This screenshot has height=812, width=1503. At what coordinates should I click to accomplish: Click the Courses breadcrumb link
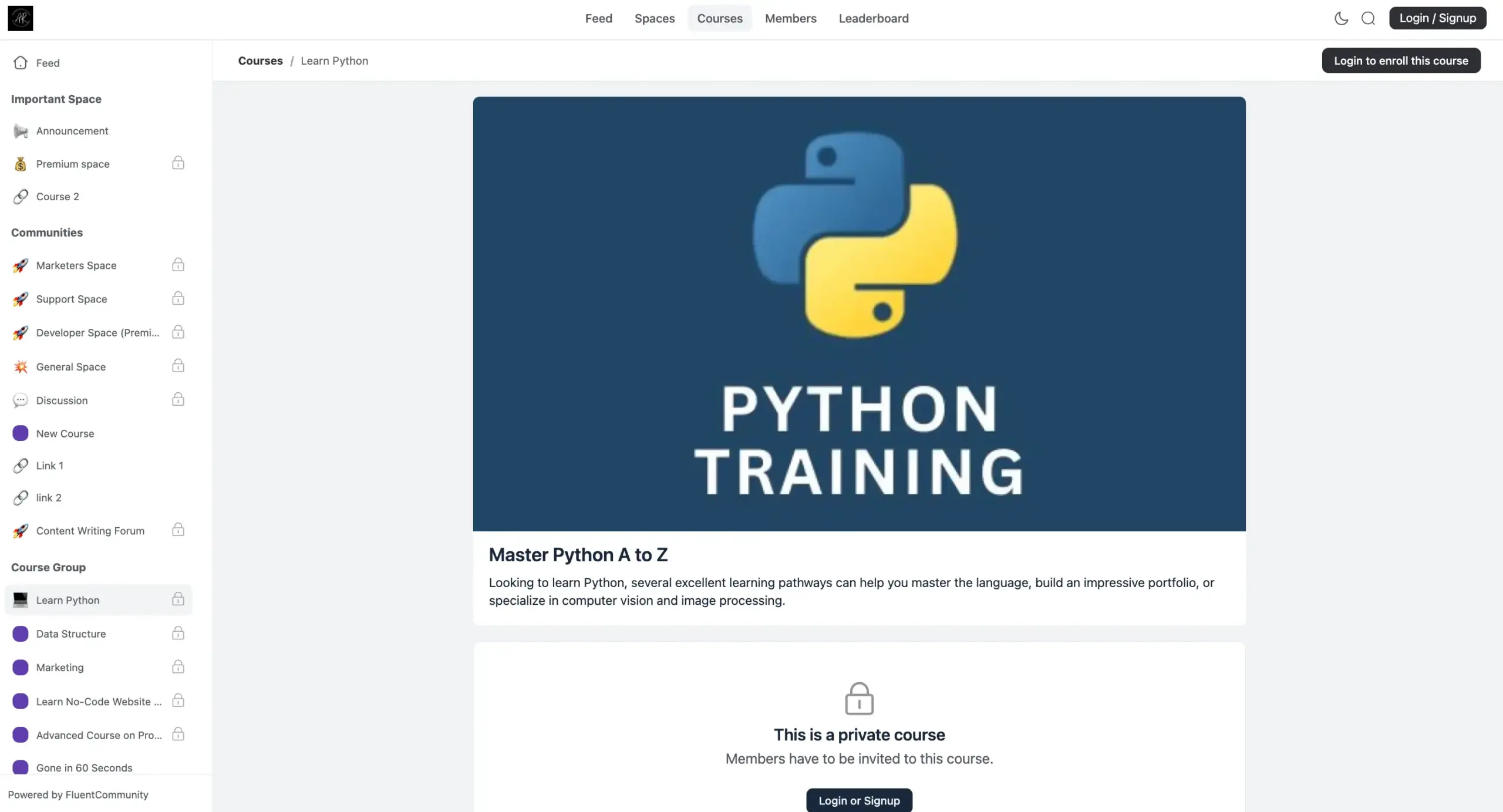[x=260, y=60]
